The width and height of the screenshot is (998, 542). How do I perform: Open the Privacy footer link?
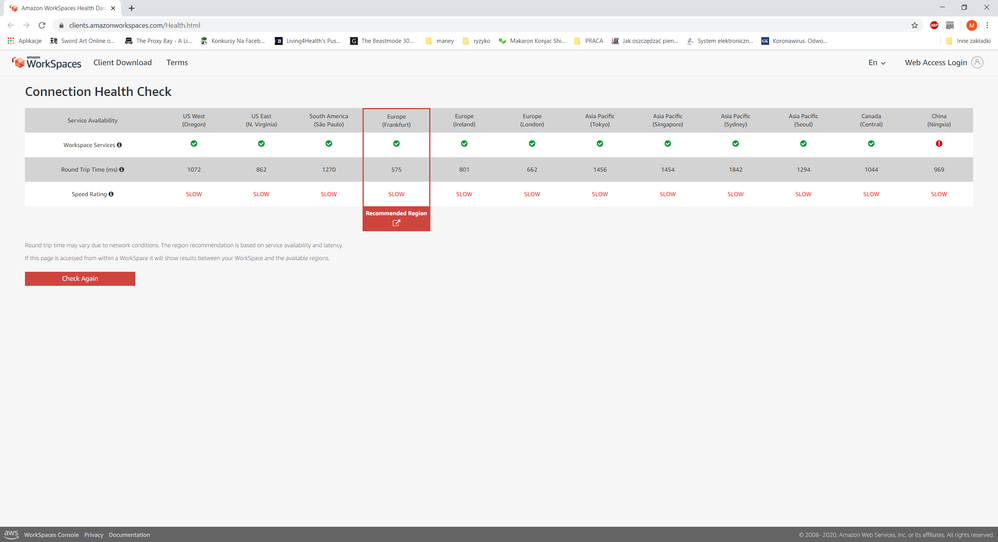(94, 535)
